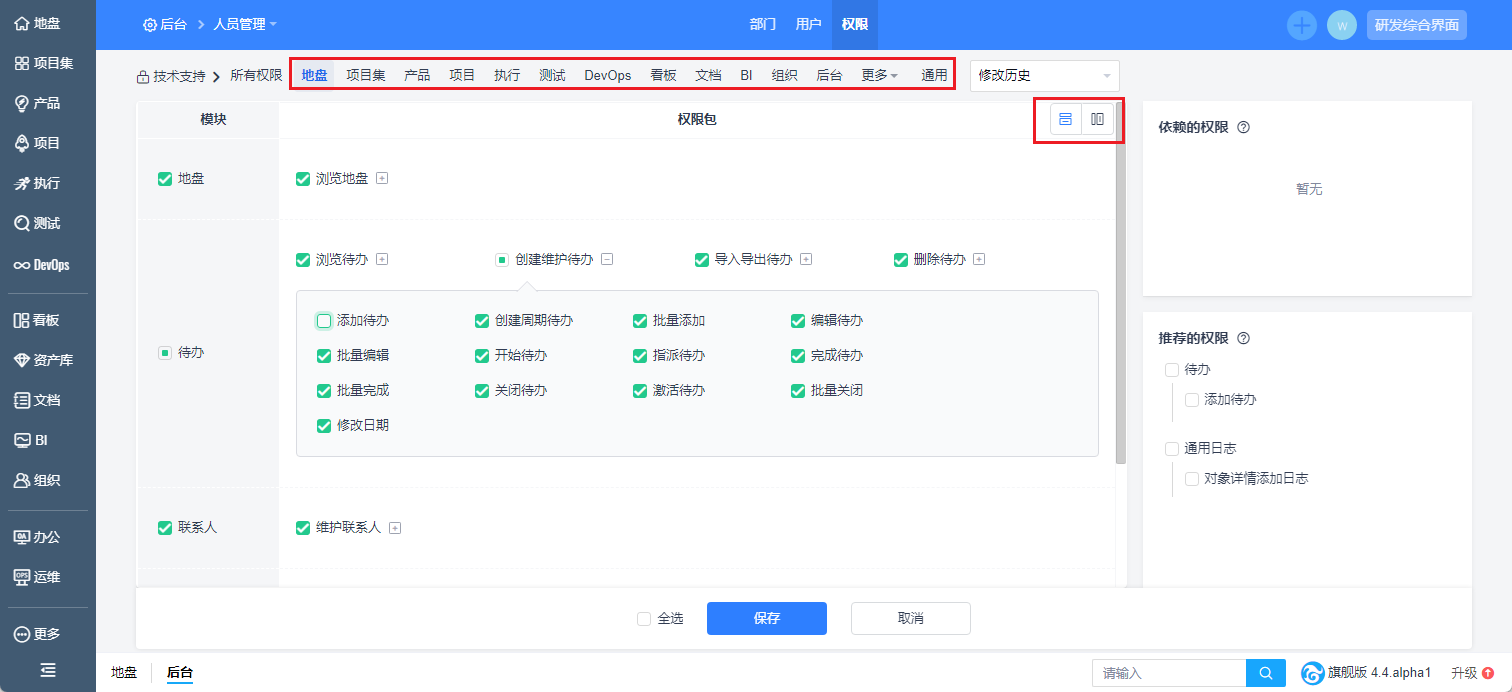Click the 取消 button
This screenshot has width=1512, height=692.
pos(910,619)
